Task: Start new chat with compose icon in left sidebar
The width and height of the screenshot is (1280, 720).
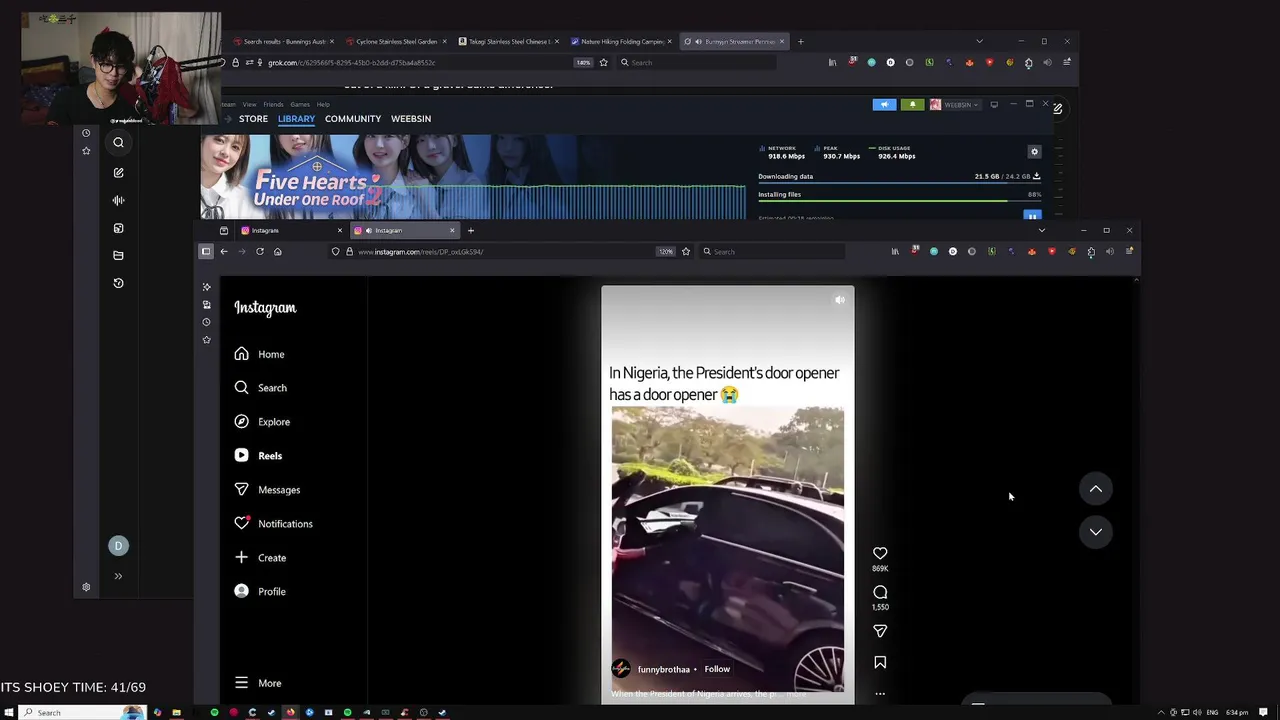Action: click(x=118, y=173)
